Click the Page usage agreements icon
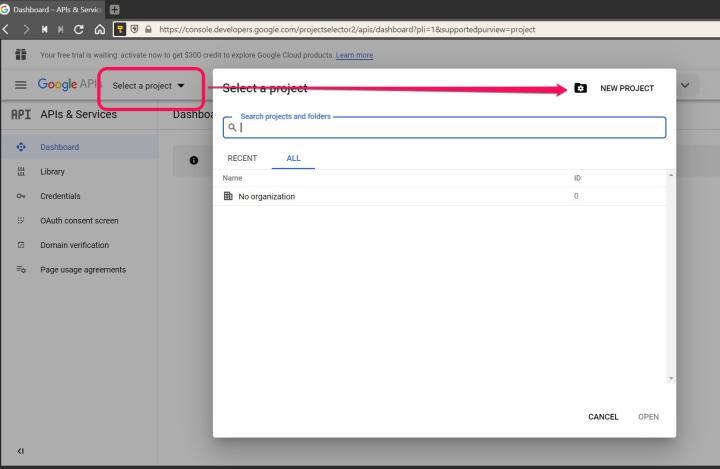Image resolution: width=720 pixels, height=469 pixels. coord(20,269)
